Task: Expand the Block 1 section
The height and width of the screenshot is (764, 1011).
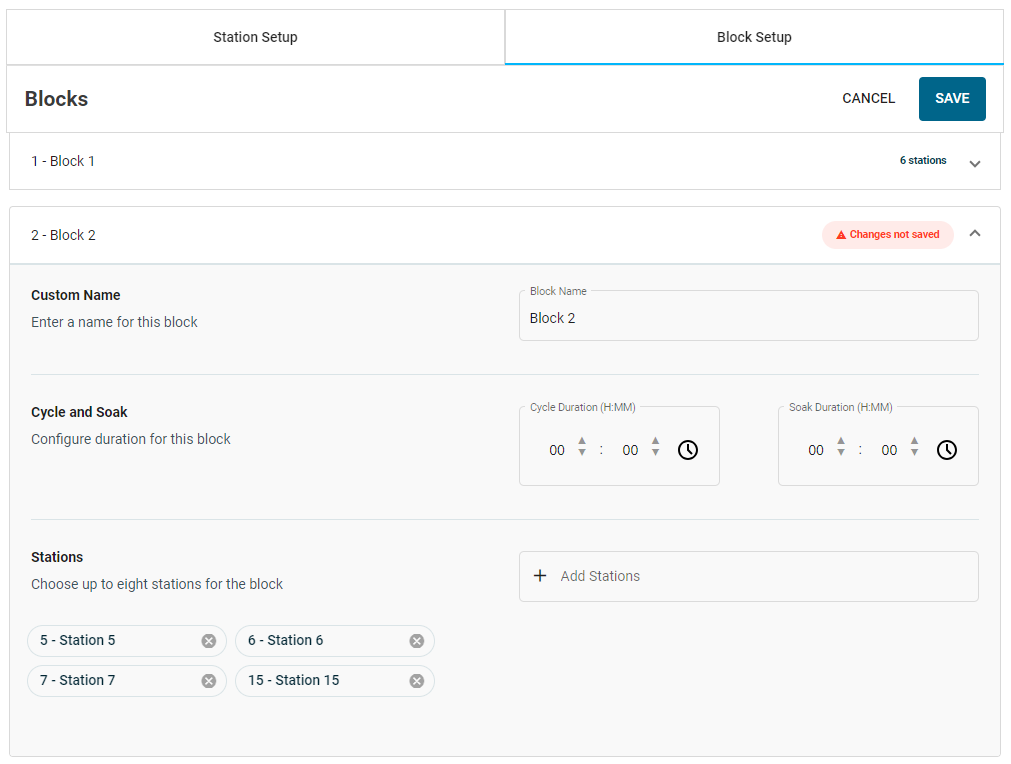Action: click(x=975, y=163)
